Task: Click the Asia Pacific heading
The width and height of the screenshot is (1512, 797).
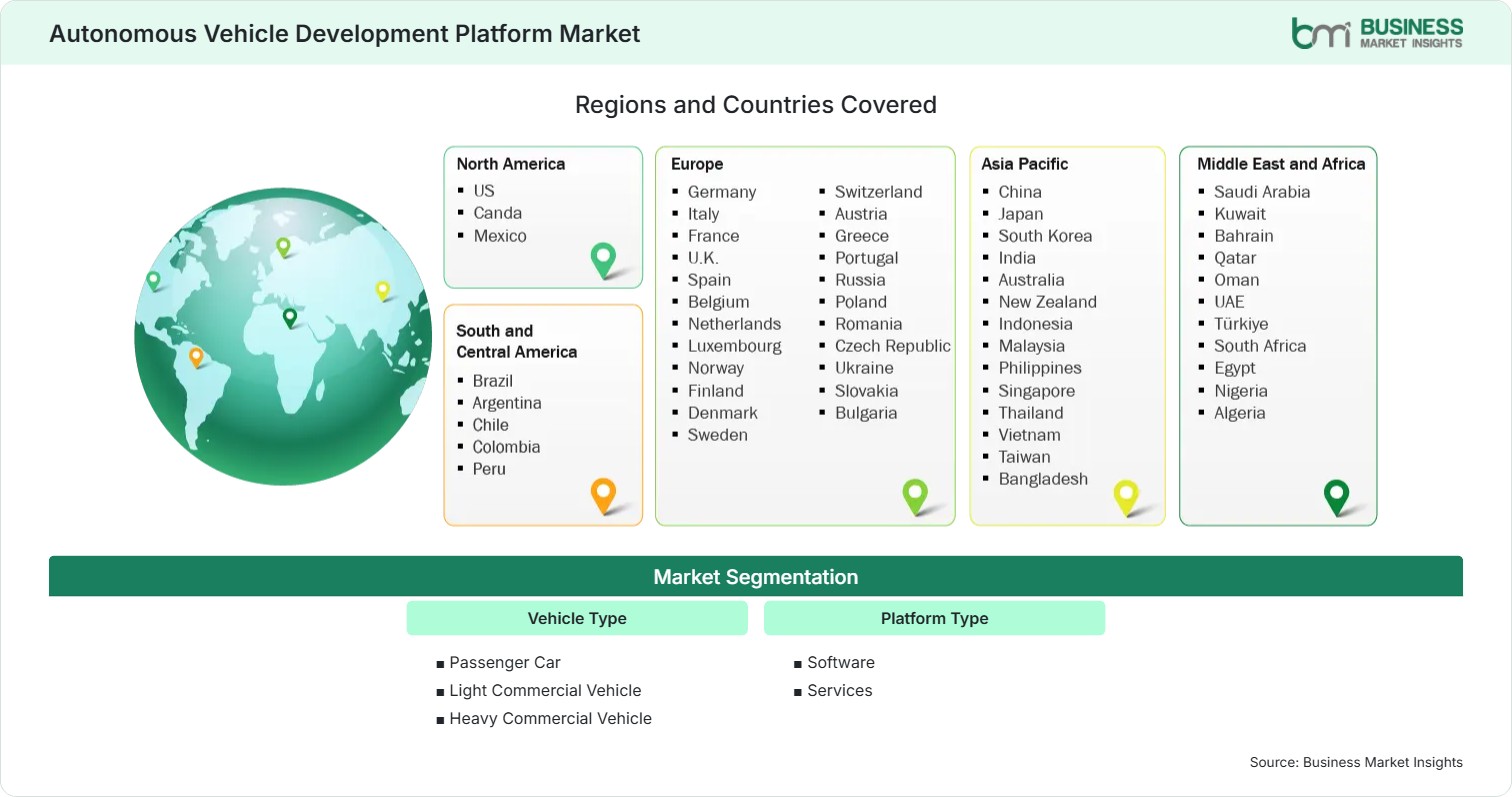Action: point(1025,164)
